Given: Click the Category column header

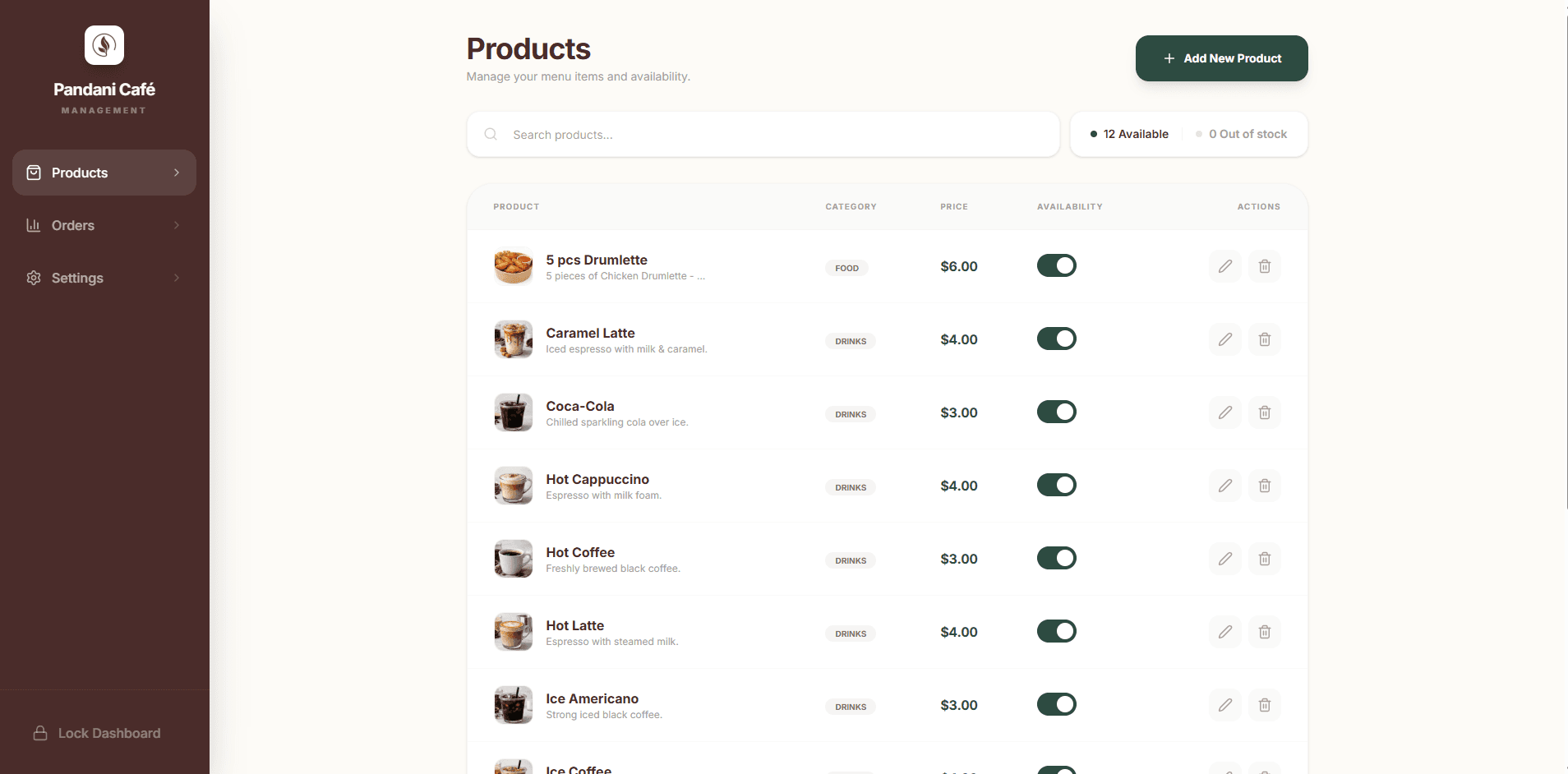Looking at the screenshot, I should coord(851,206).
